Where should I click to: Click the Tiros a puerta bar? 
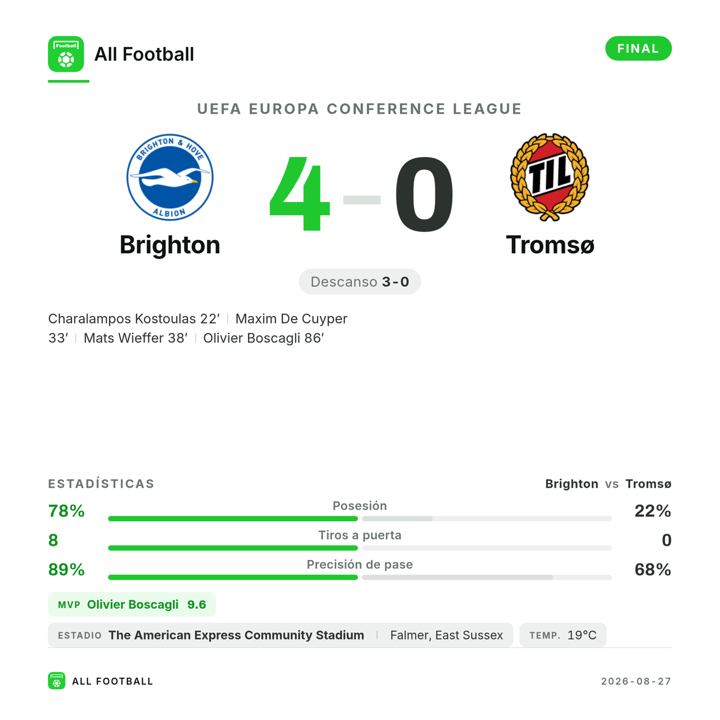pyautogui.click(x=360, y=548)
